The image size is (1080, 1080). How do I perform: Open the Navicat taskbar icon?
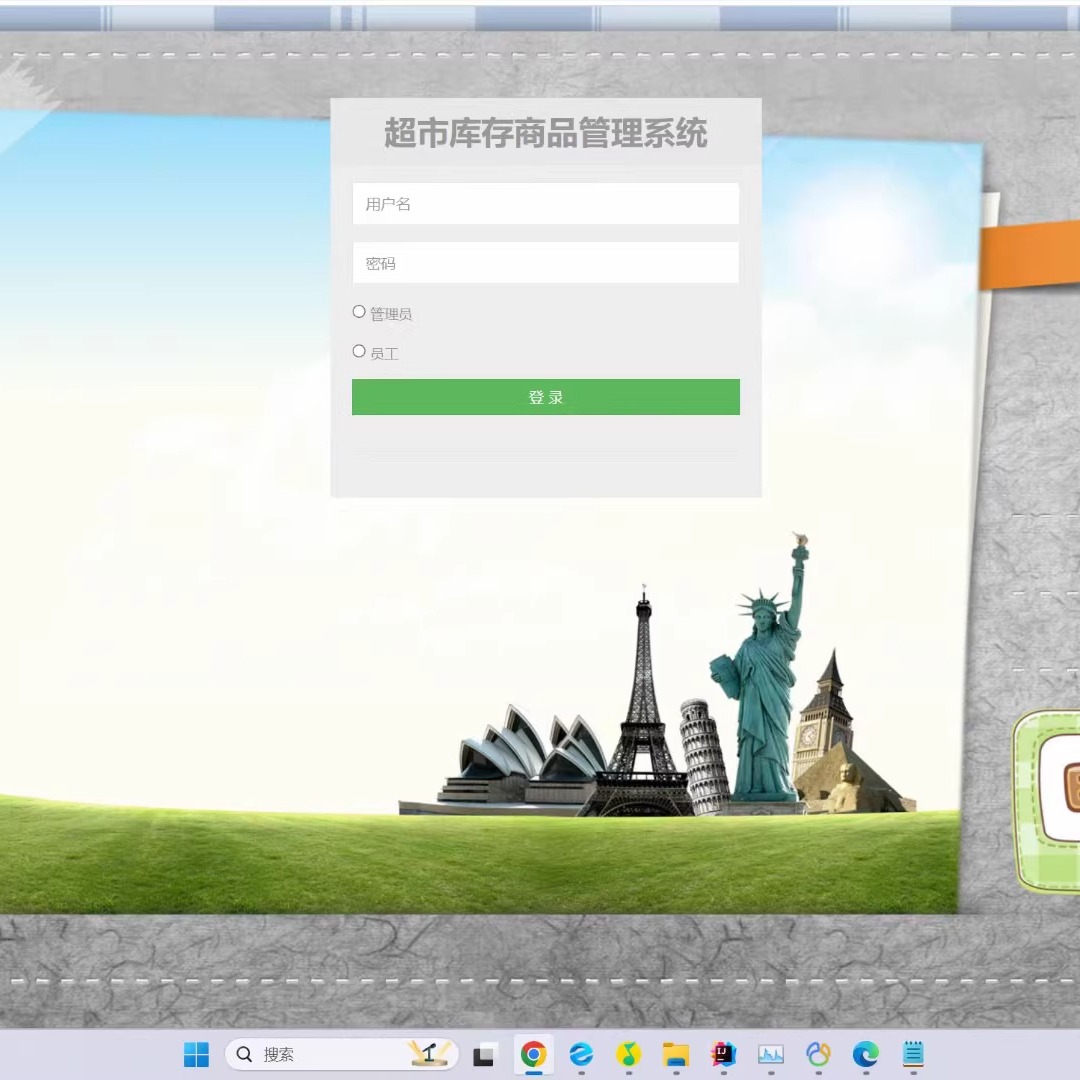click(818, 1055)
